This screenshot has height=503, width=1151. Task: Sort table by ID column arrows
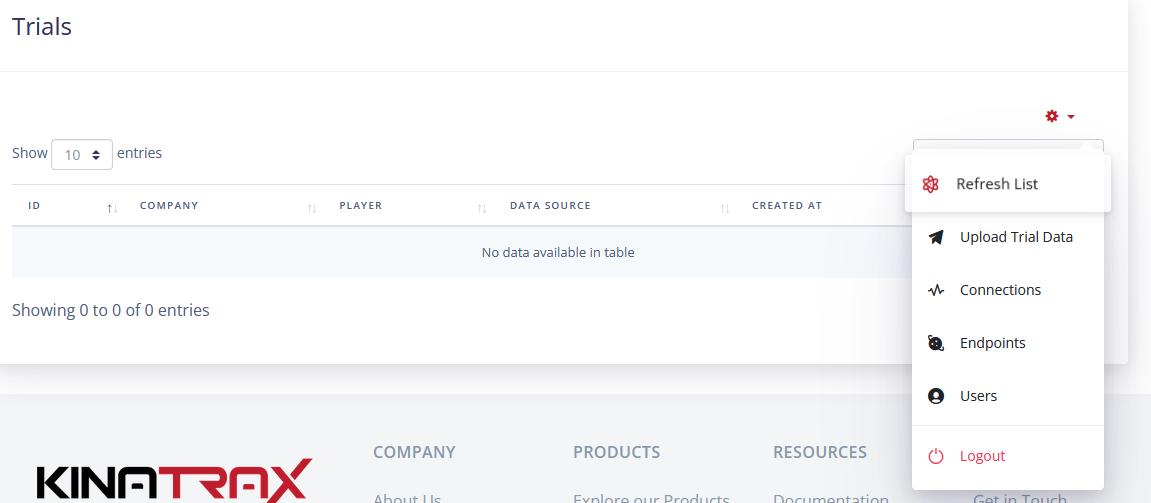click(x=112, y=207)
